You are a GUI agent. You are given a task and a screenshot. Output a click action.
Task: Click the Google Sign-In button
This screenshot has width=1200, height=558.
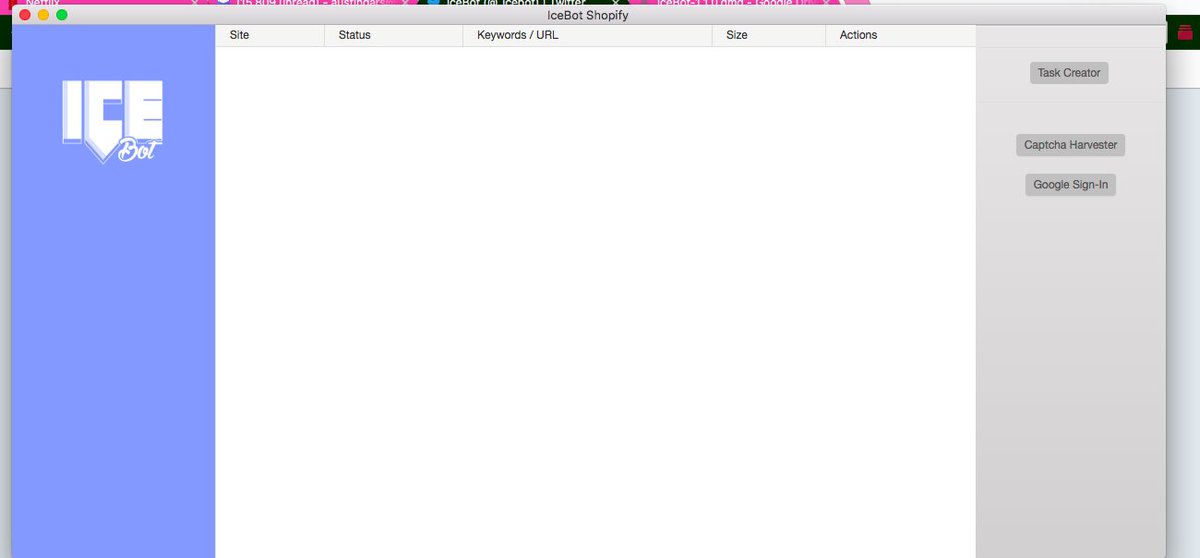tap(1070, 185)
